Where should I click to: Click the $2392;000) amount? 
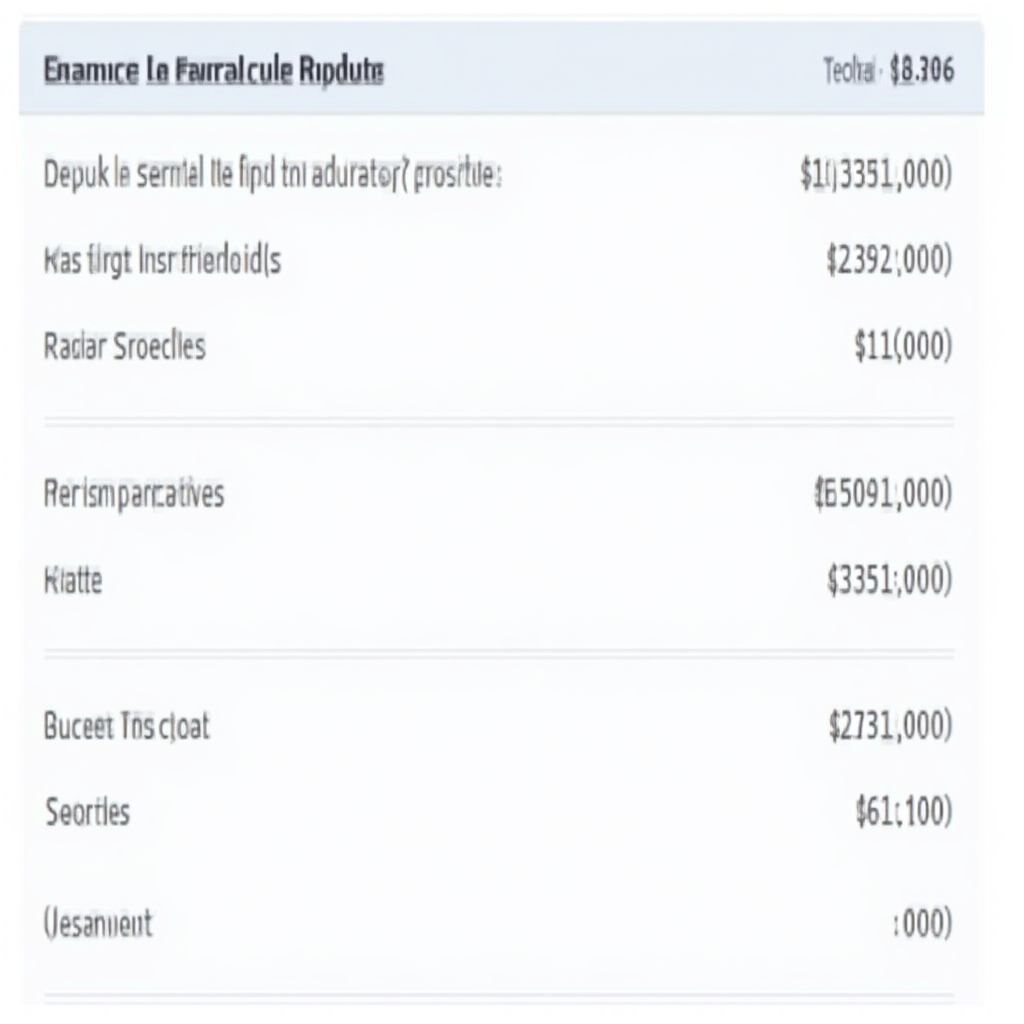point(889,261)
